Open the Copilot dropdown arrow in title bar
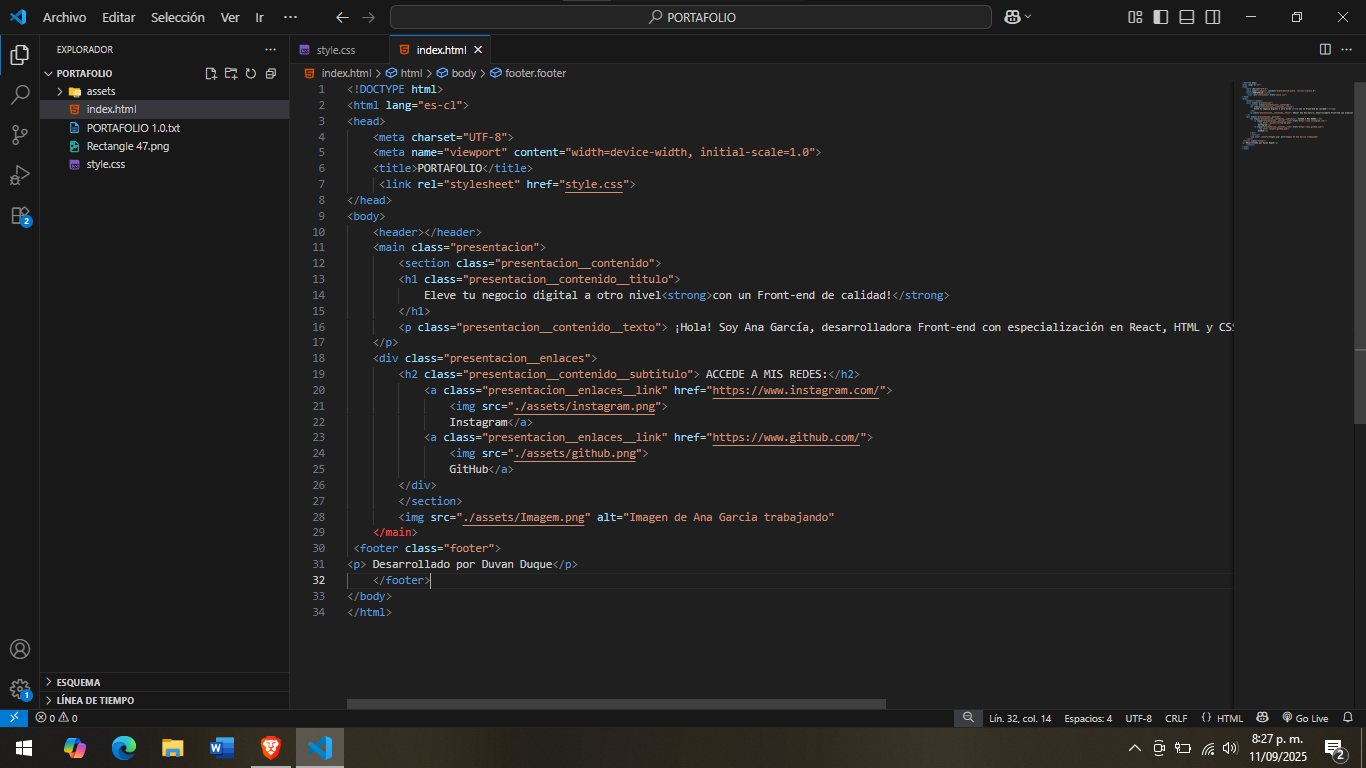Screen dimensions: 1366x768 pyautogui.click(x=1028, y=17)
